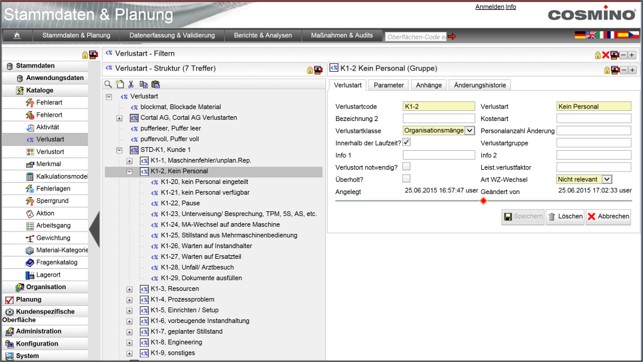Click the Verlustartcode field showing K1-2

click(x=439, y=106)
